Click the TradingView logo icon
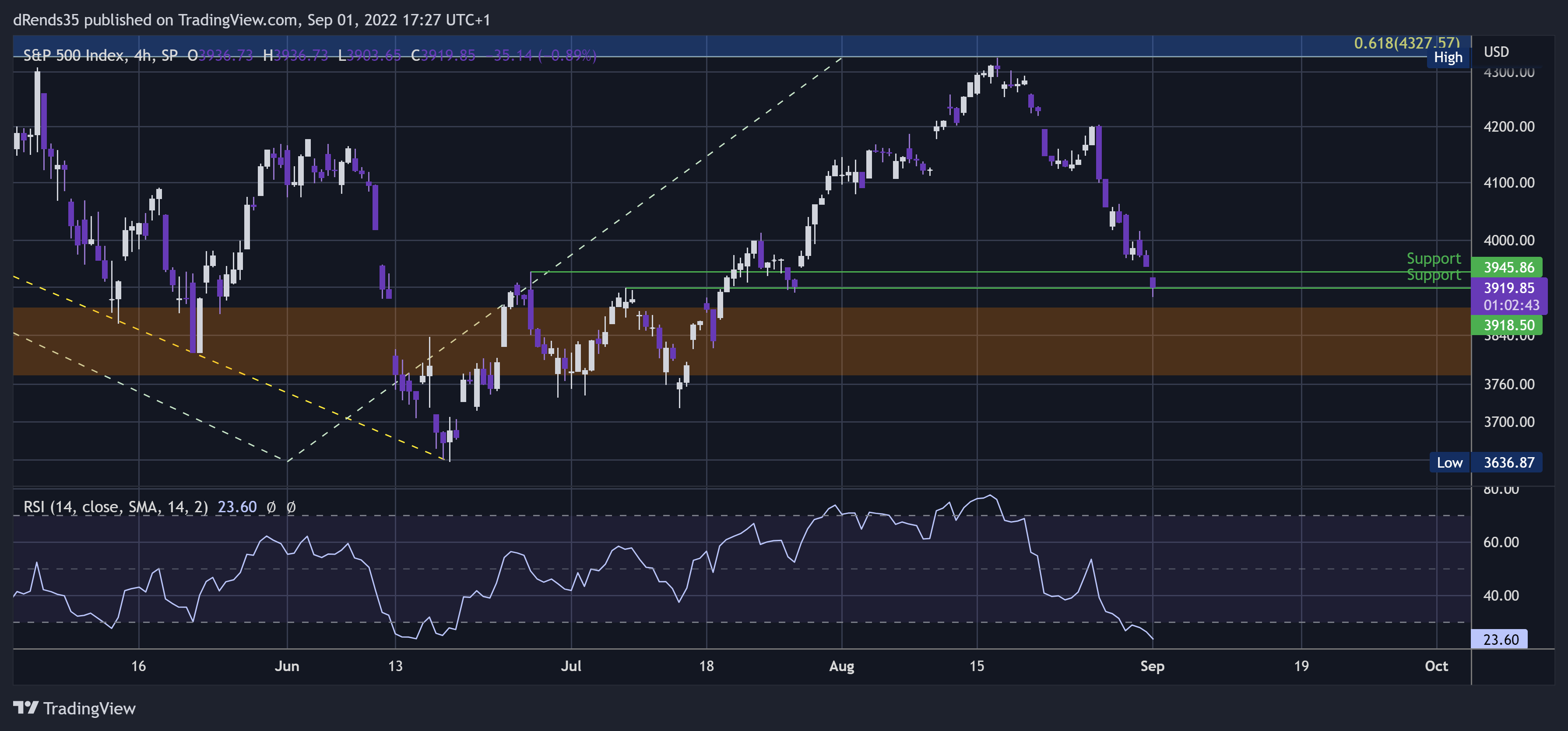 26,707
